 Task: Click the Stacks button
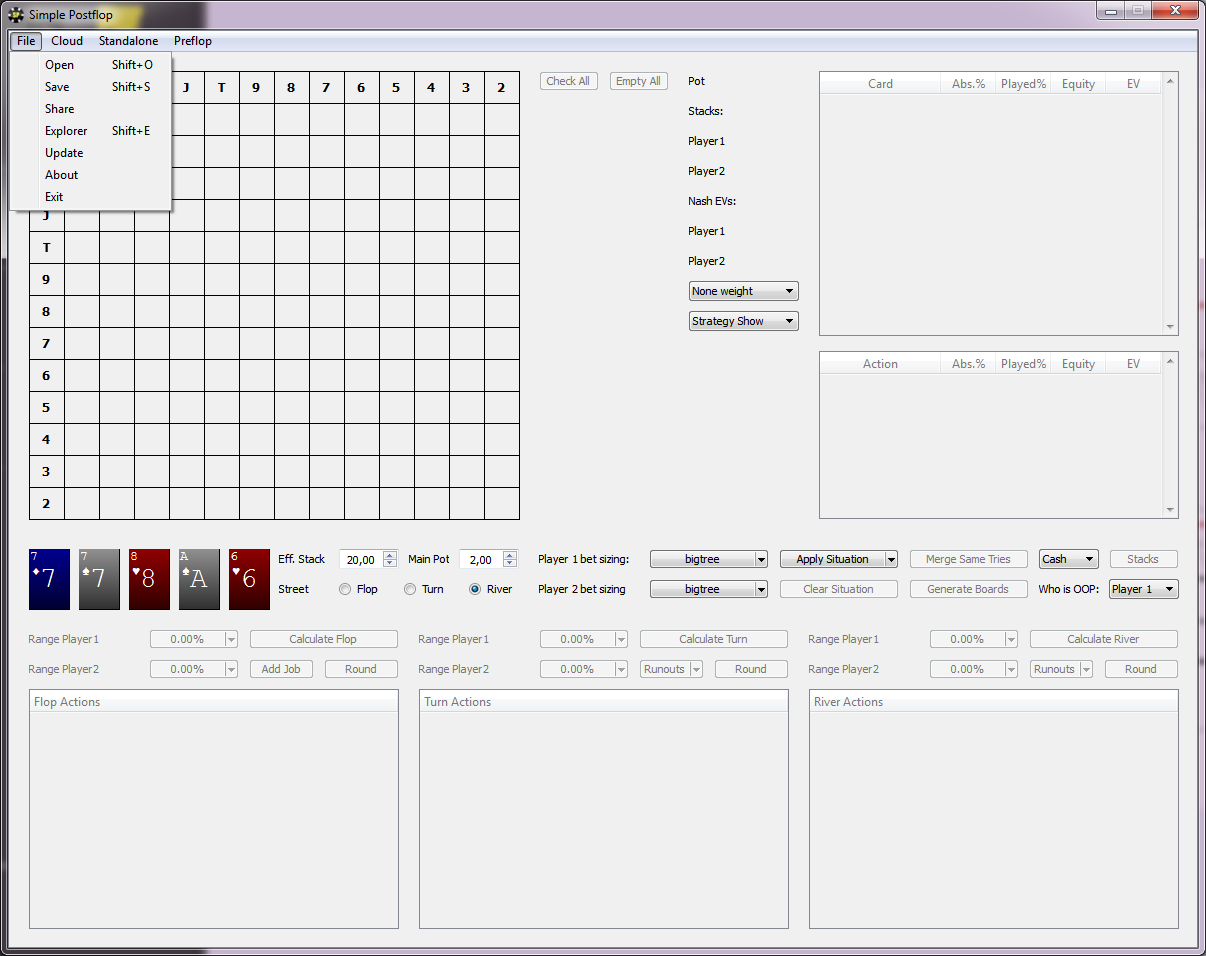tap(1144, 559)
